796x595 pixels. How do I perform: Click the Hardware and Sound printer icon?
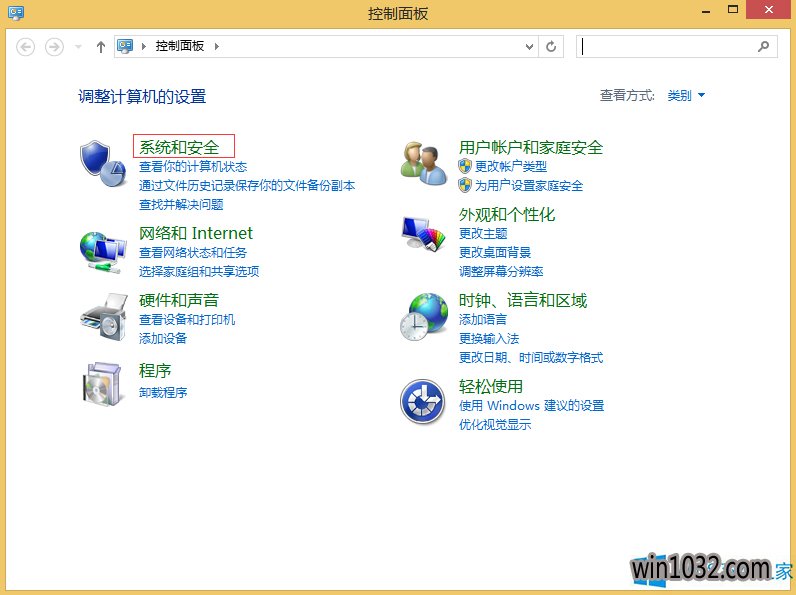[x=102, y=317]
